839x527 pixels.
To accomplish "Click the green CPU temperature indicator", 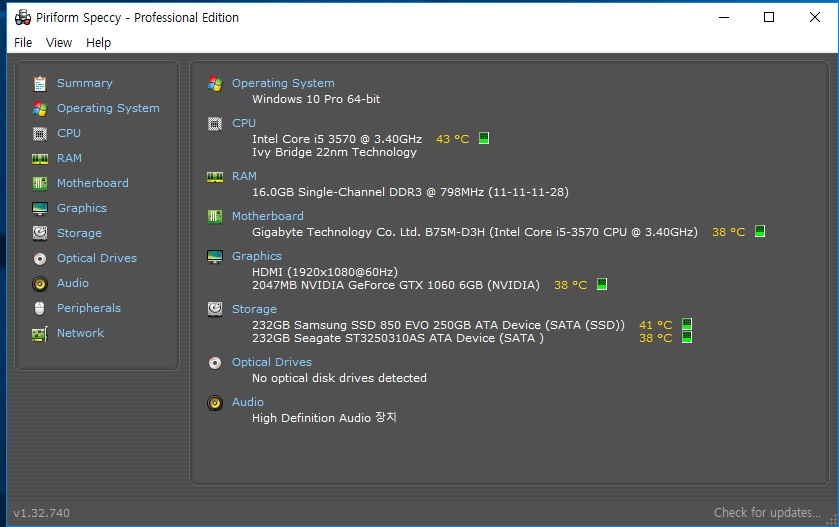I will pos(484,138).
